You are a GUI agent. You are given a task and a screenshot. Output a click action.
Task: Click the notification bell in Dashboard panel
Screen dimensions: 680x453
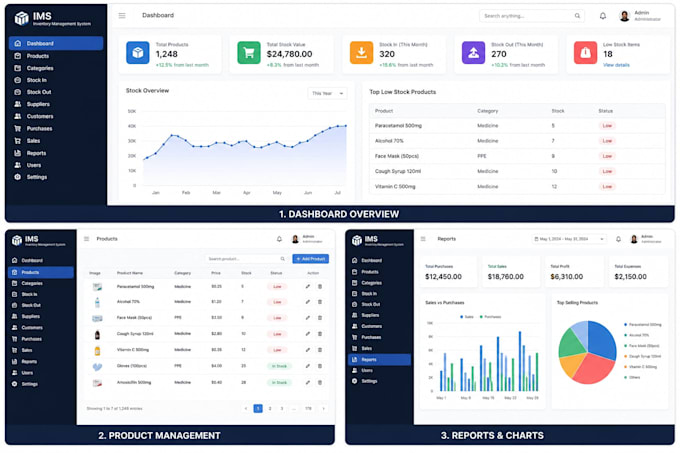[x=603, y=16]
